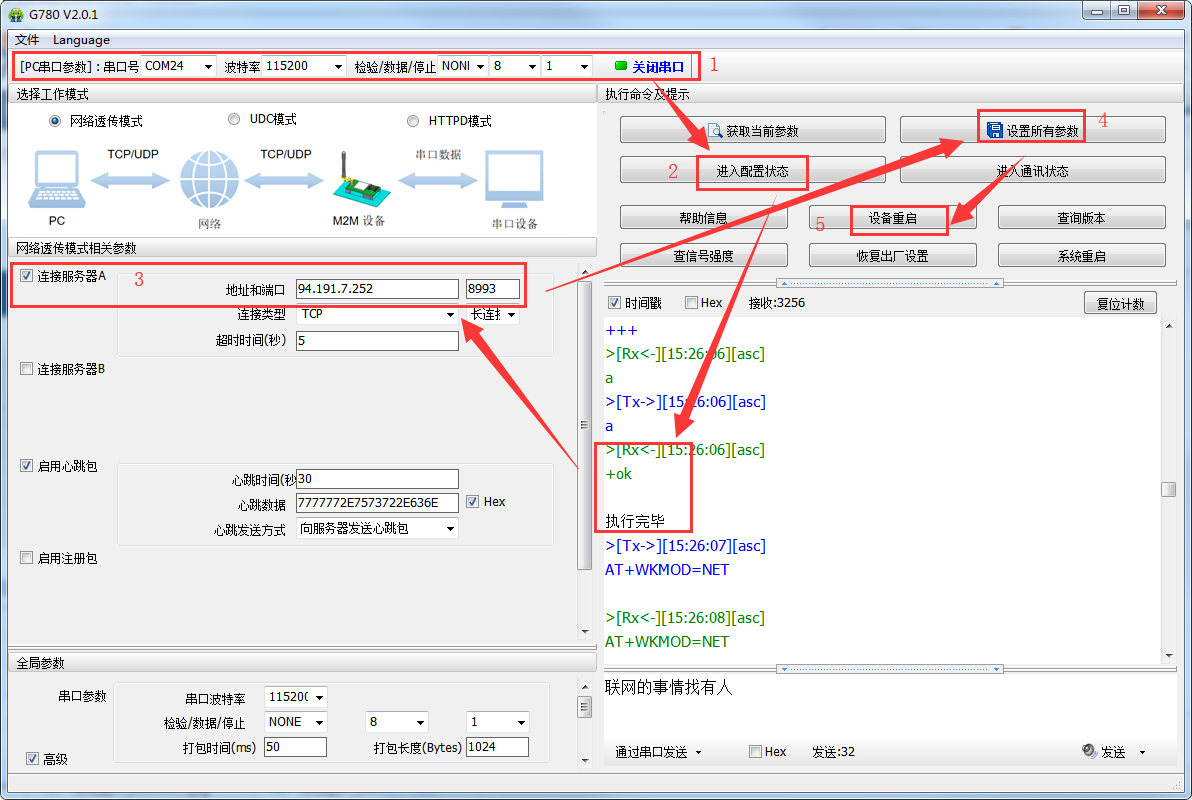Enable 连接服务器B checkbox

27,369
